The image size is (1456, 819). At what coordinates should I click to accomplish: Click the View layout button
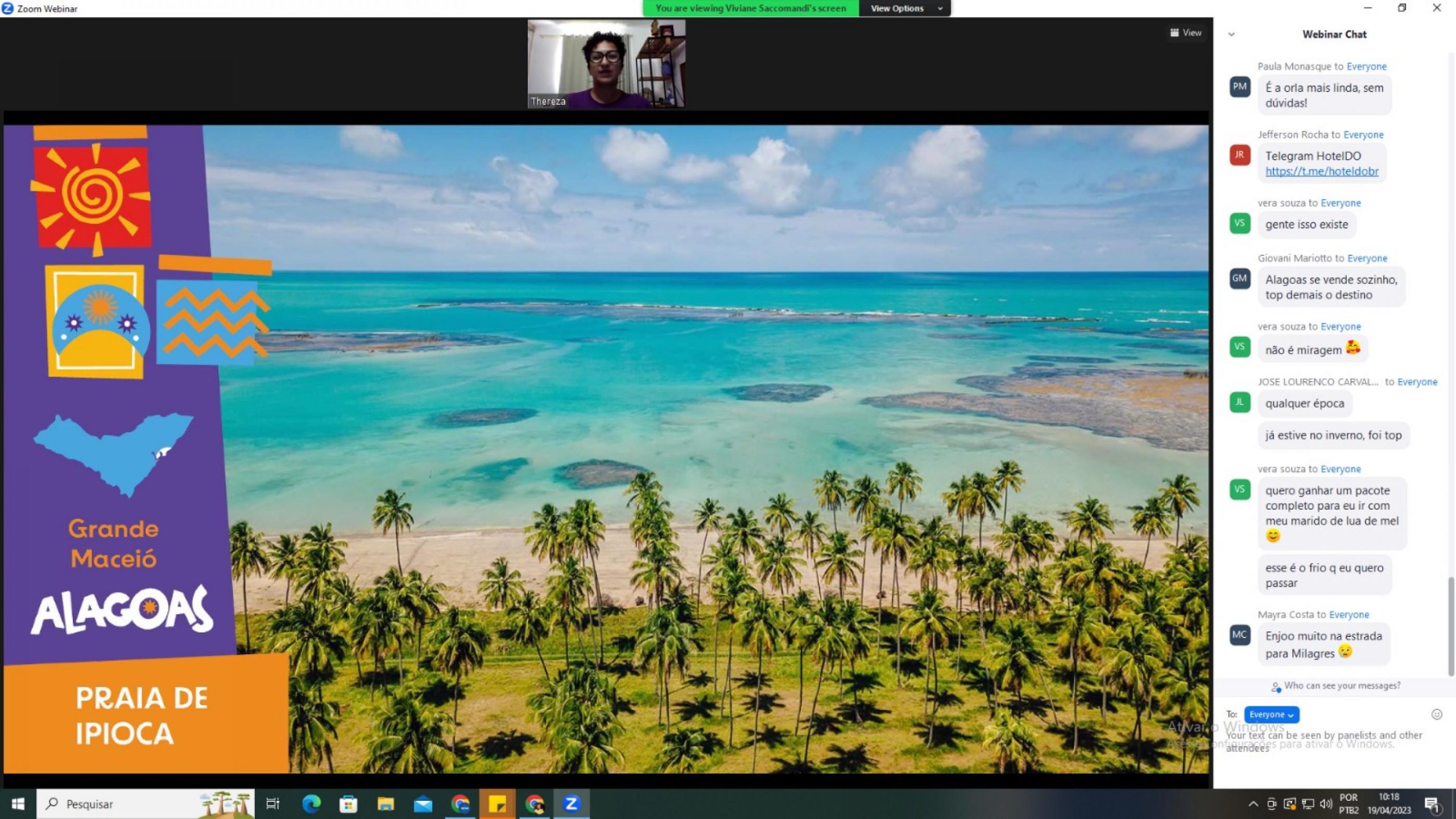coord(1185,33)
